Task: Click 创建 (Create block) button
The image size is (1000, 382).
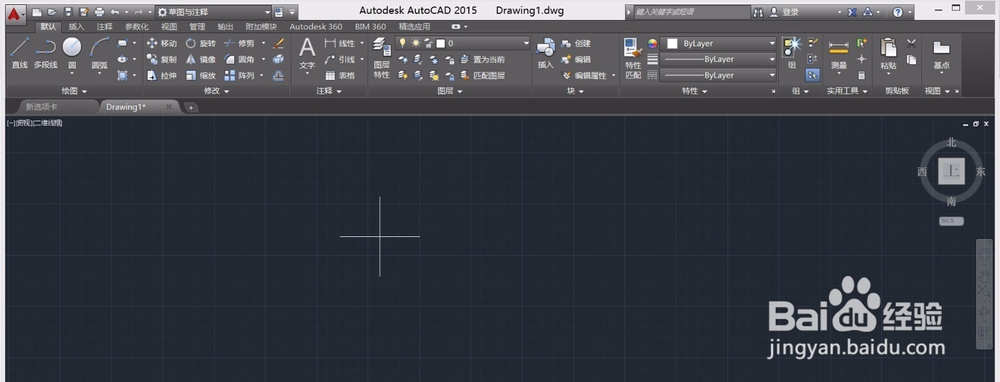Action: [x=577, y=43]
